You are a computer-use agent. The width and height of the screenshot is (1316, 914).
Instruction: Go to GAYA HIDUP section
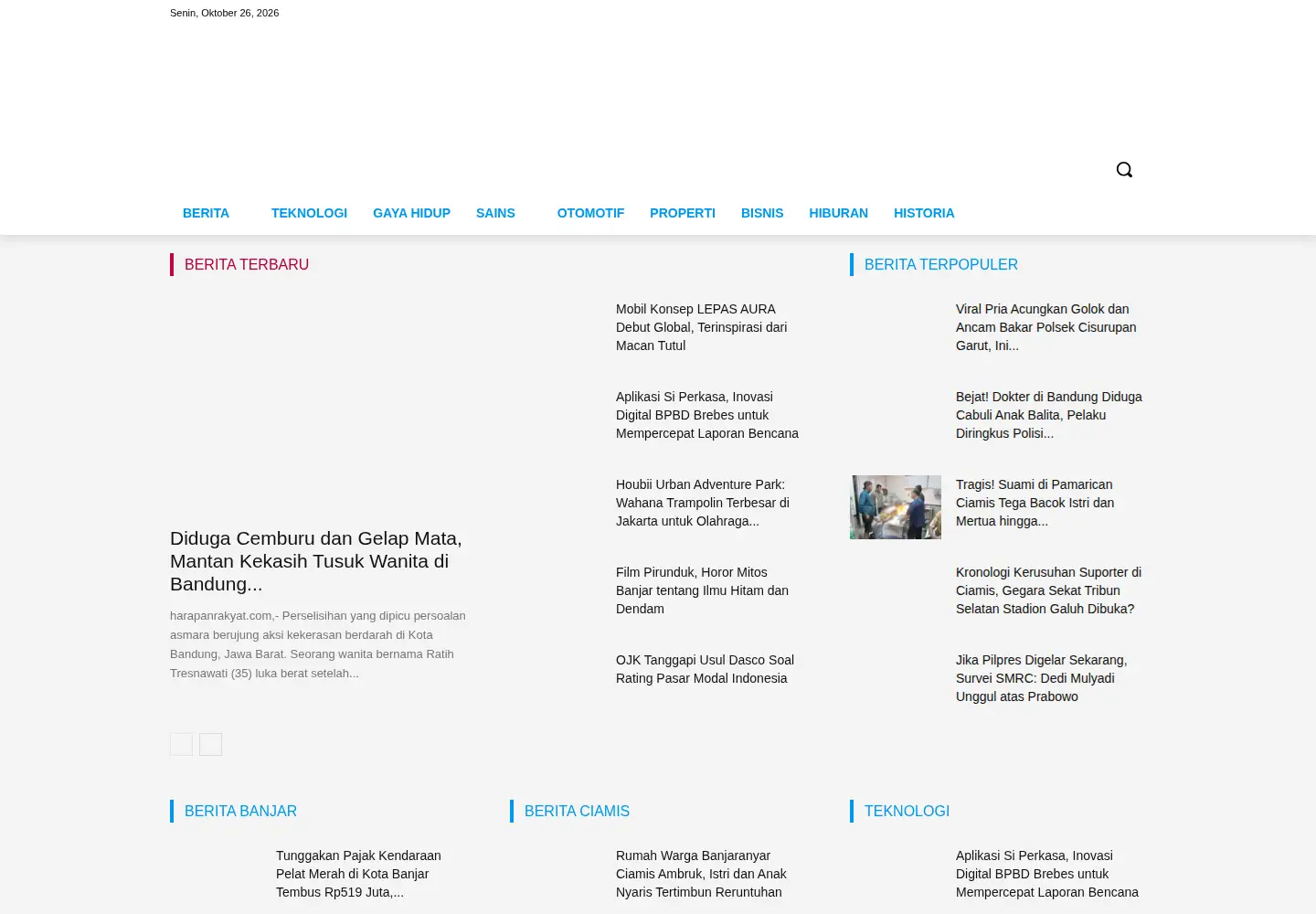411,213
